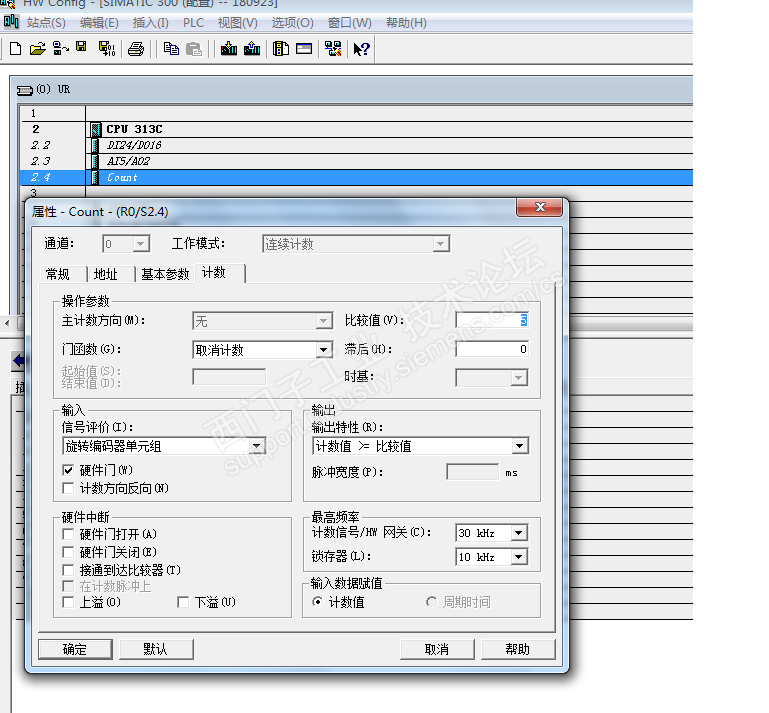The width and height of the screenshot is (769, 713).
Task: Create a new station with New icon
Action: (x=15, y=49)
